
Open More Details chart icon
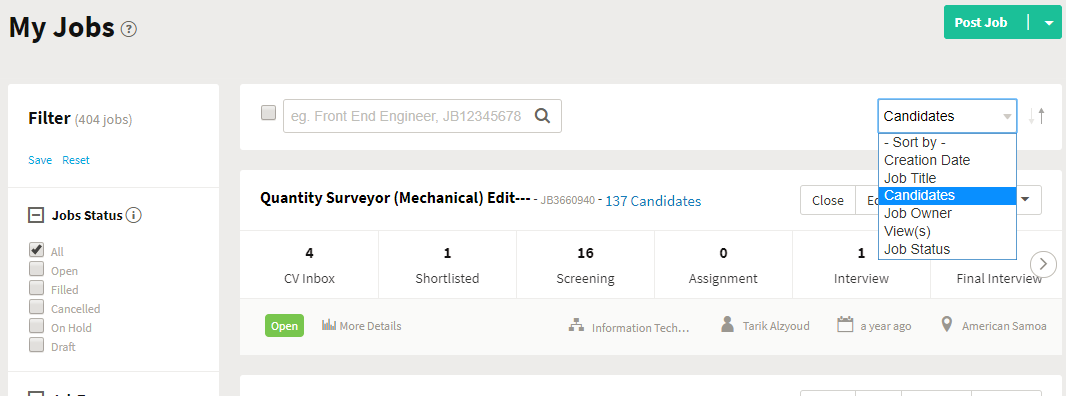coord(329,325)
